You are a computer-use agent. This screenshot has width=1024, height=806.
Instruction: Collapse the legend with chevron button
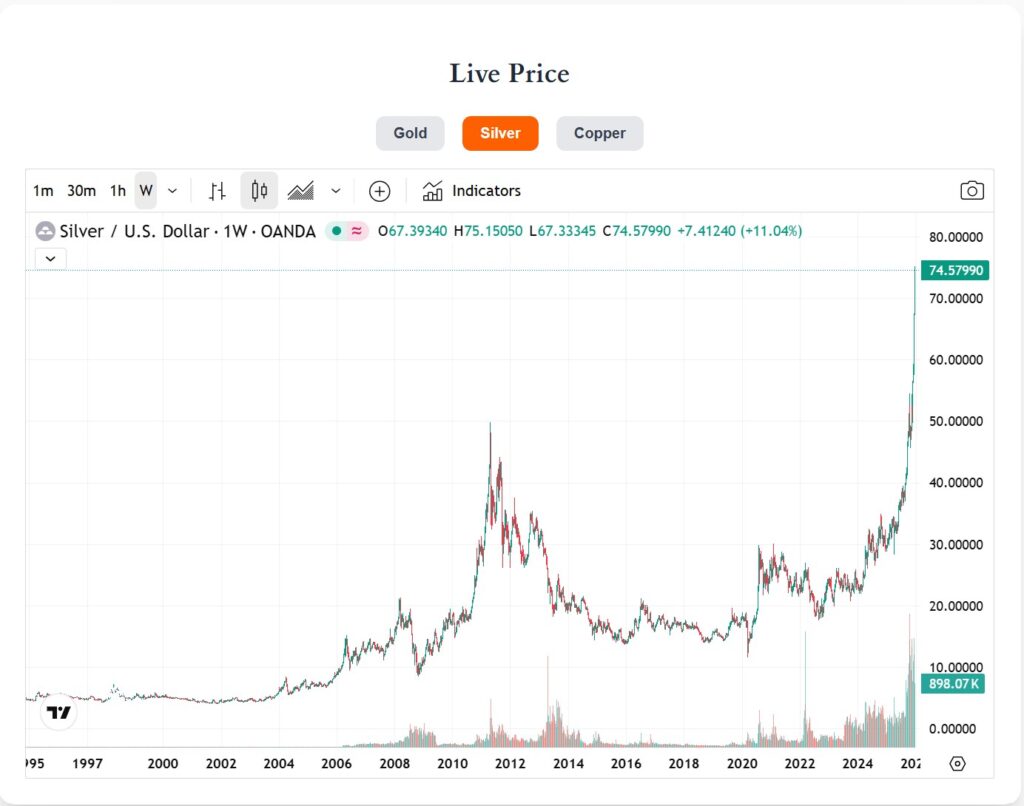[50, 258]
